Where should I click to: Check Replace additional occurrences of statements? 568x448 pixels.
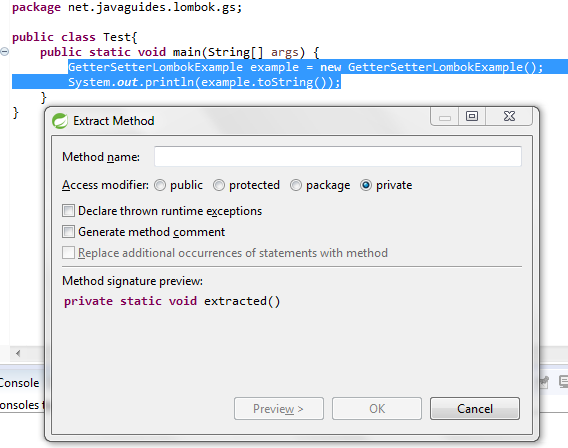pyautogui.click(x=68, y=252)
